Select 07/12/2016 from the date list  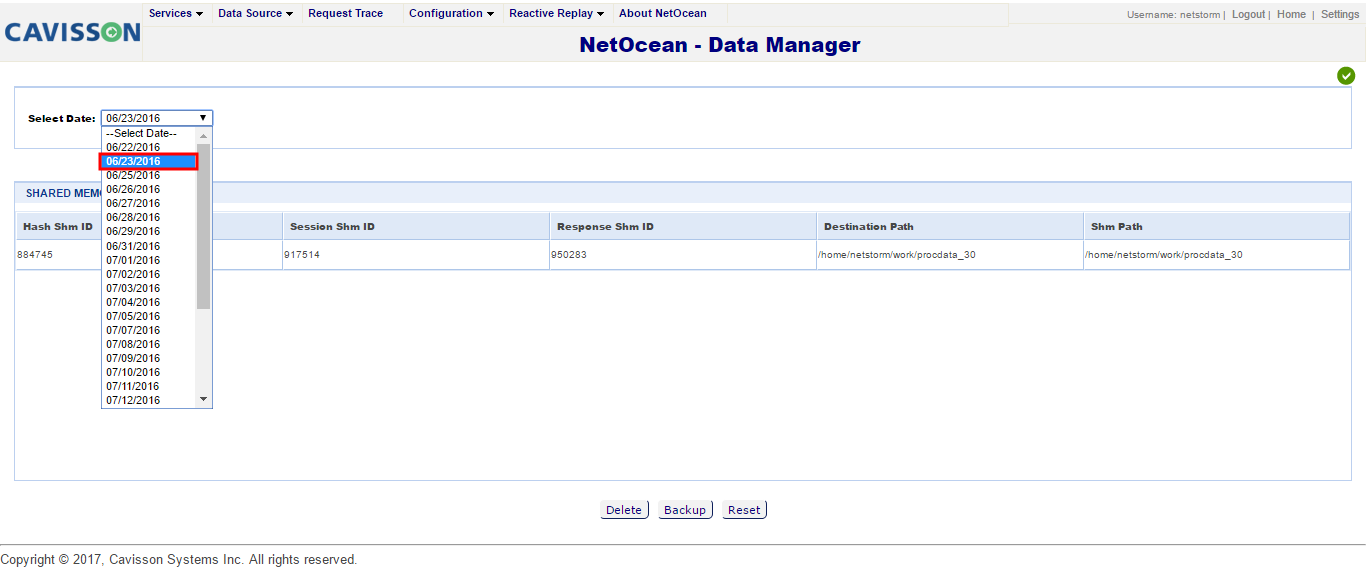(x=149, y=400)
